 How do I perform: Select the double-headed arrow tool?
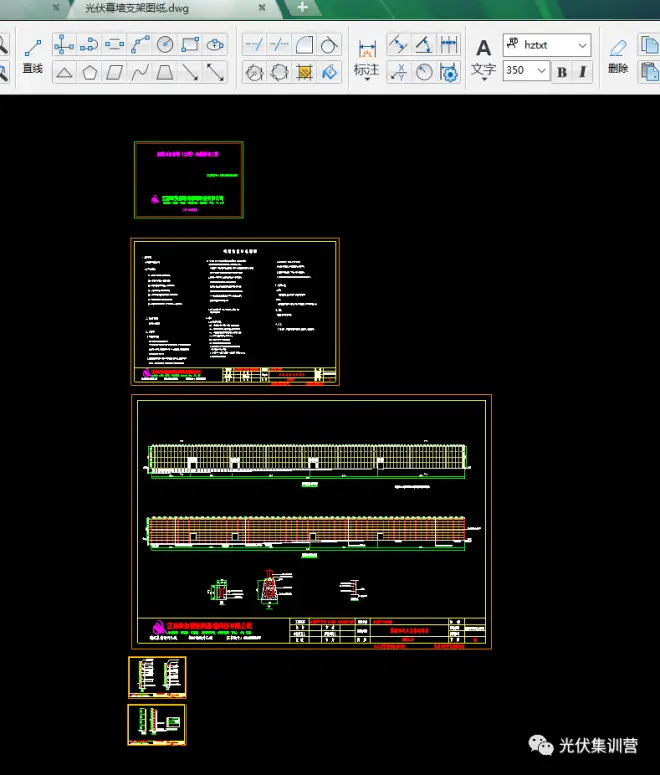coord(215,73)
